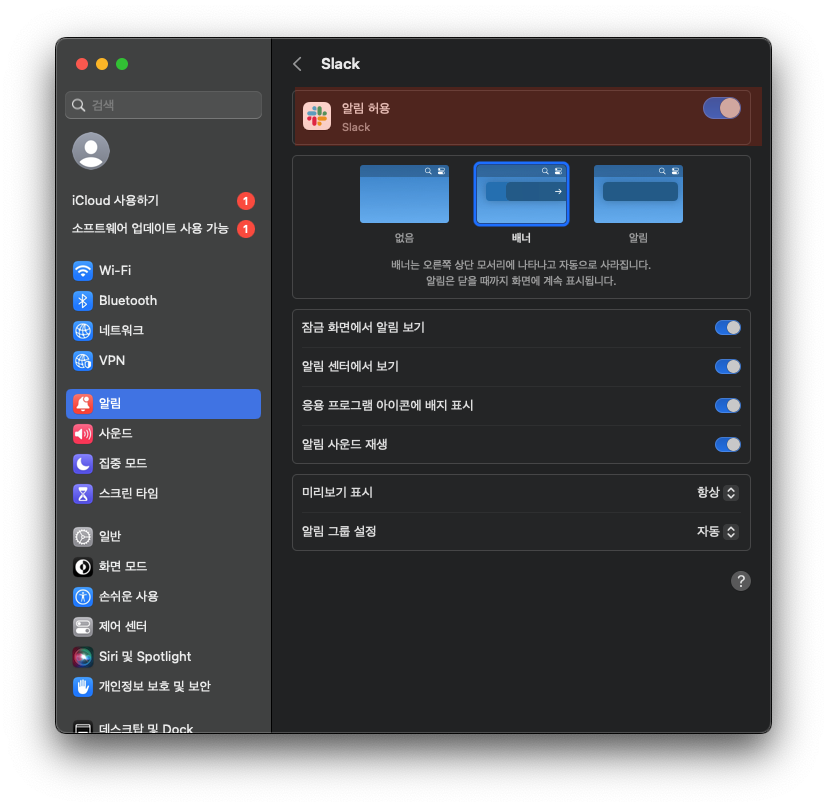The height and width of the screenshot is (807, 827).
Task: Click the Slack page title
Action: pyautogui.click(x=340, y=64)
